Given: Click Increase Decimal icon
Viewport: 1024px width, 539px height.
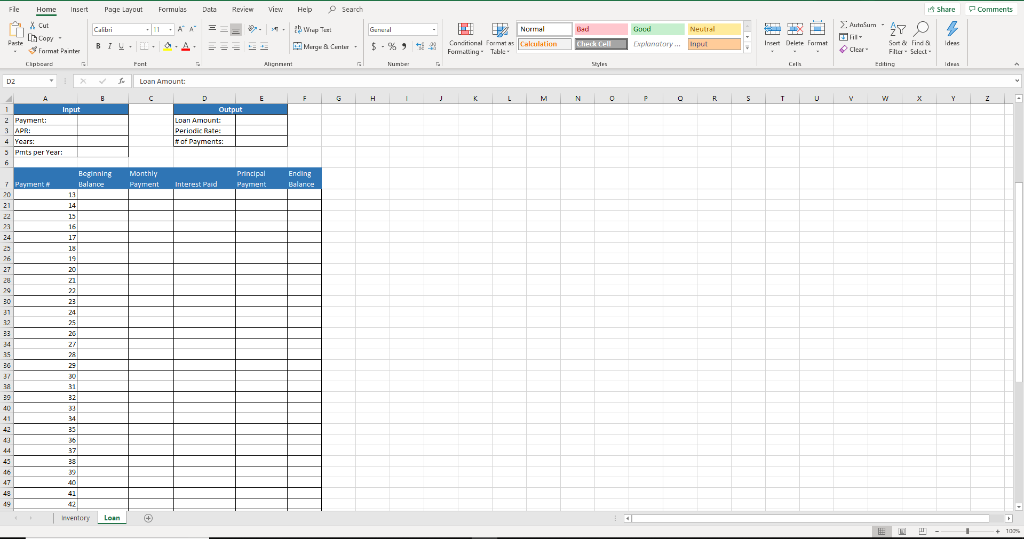Looking at the screenshot, I should tap(420, 46).
